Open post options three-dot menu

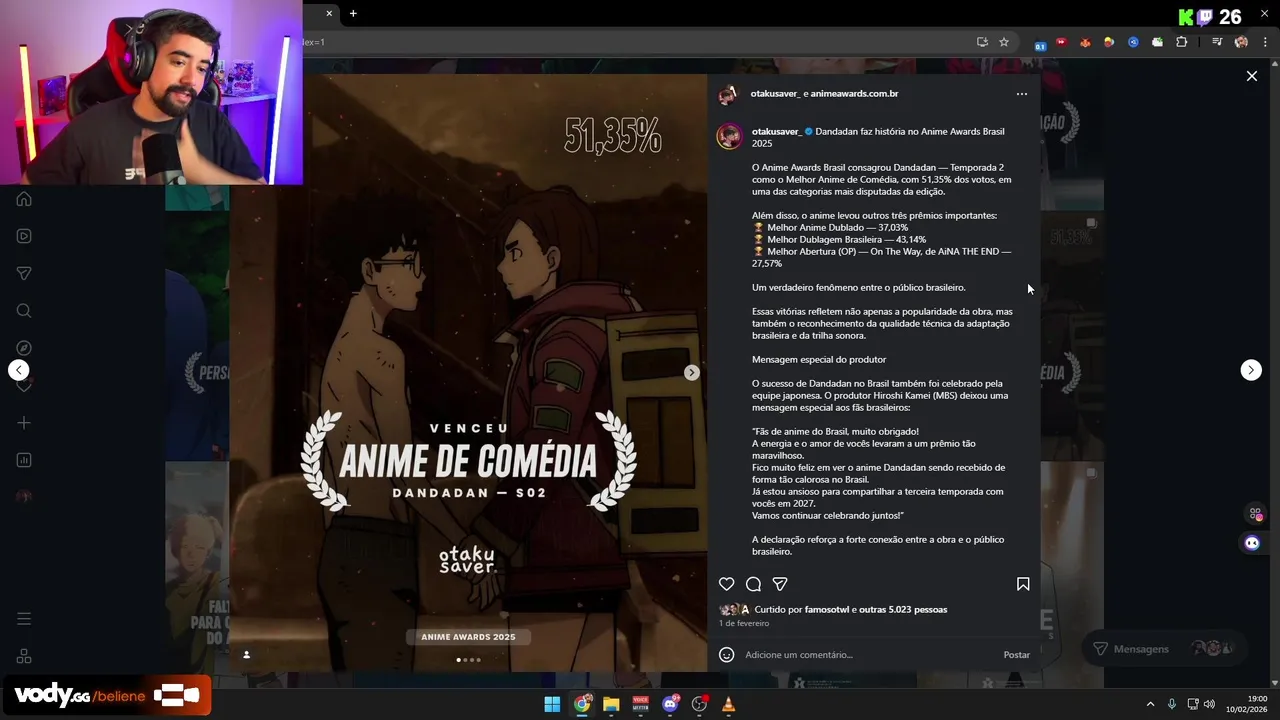pos(1021,94)
